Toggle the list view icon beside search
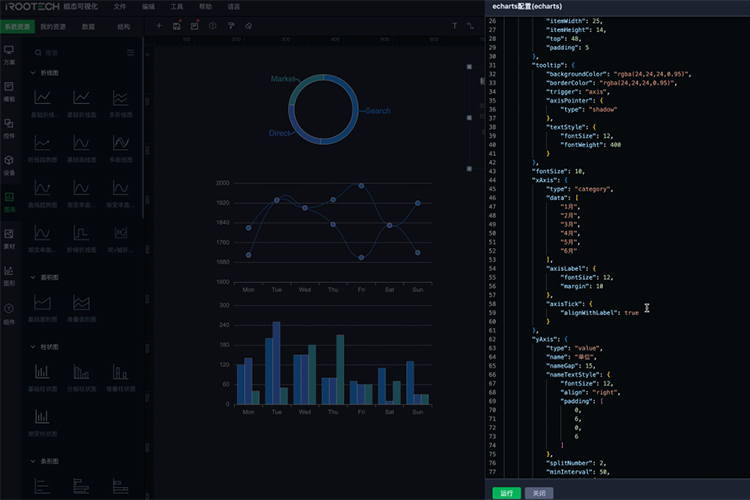The height and width of the screenshot is (500, 750). click(130, 52)
